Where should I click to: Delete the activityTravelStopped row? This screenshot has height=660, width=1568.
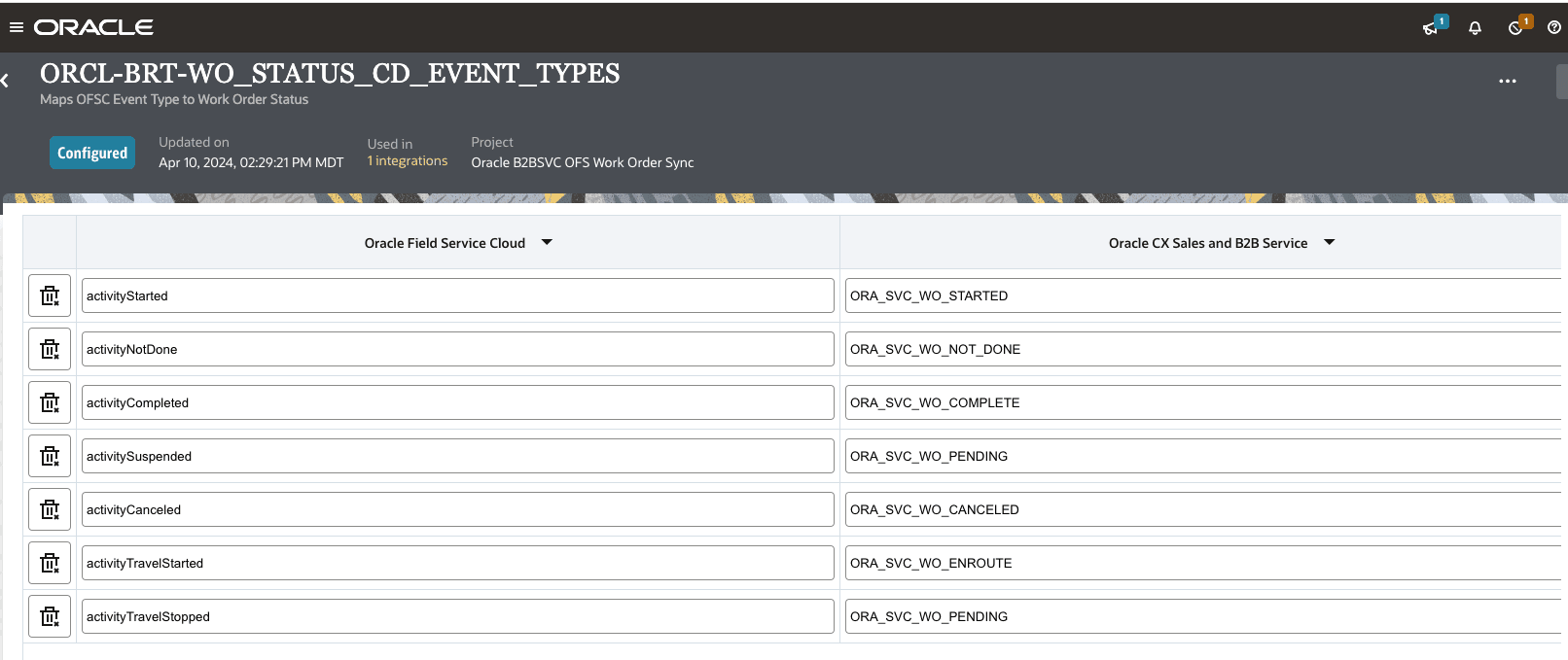pyautogui.click(x=50, y=616)
